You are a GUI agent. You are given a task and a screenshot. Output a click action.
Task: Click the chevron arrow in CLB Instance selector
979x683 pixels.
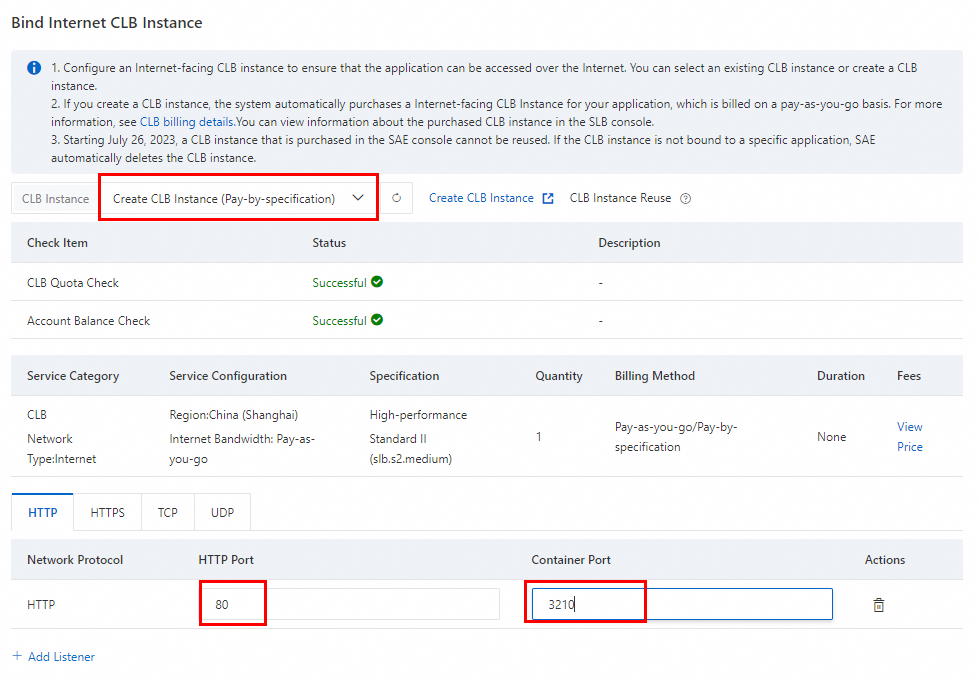pos(358,198)
